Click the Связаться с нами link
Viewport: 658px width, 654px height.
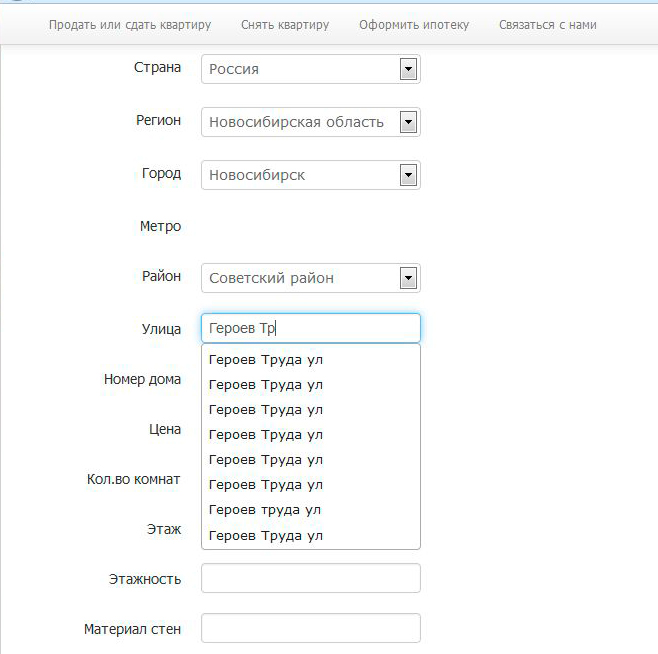point(548,25)
